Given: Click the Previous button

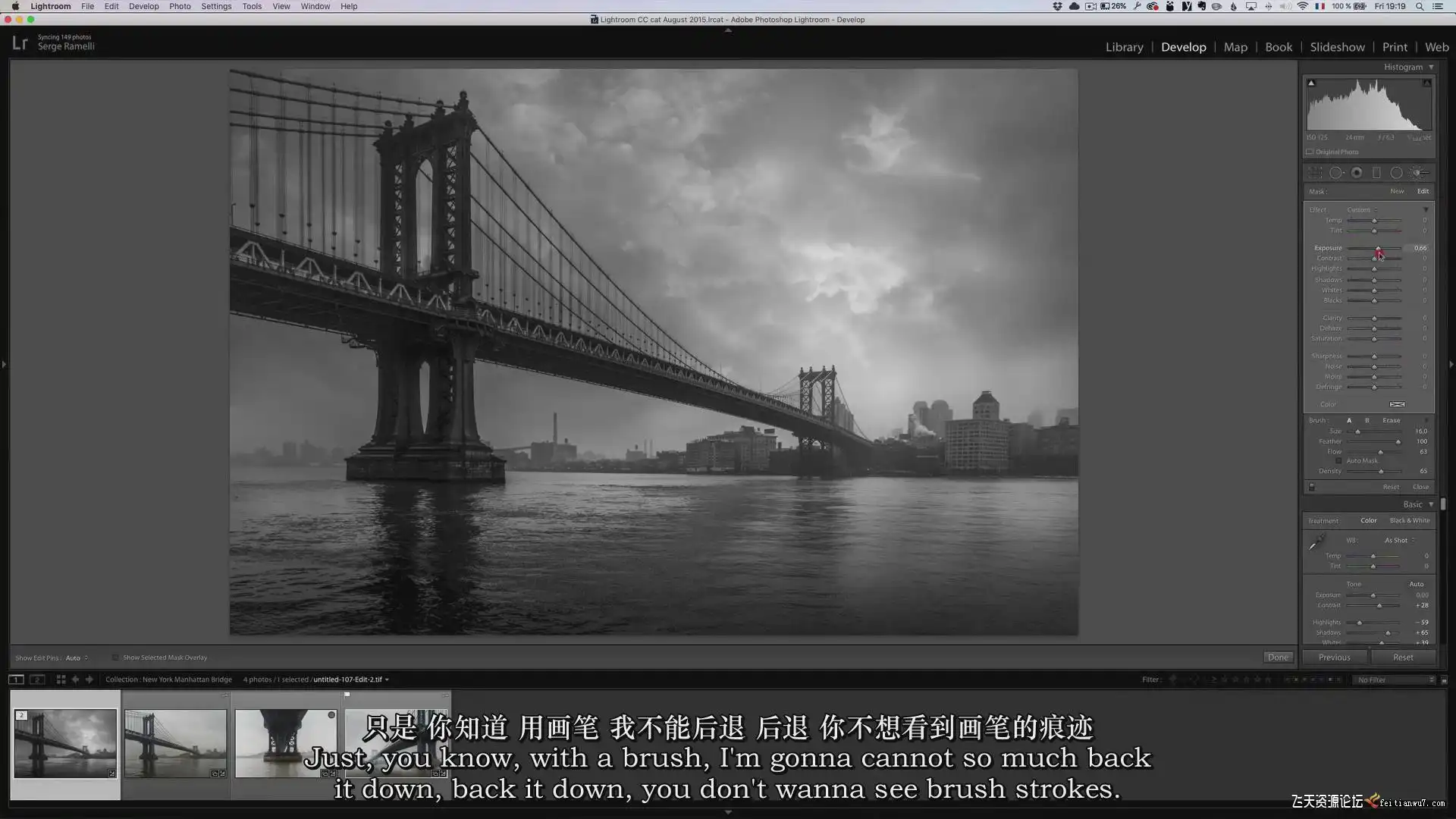Looking at the screenshot, I should 1334,657.
